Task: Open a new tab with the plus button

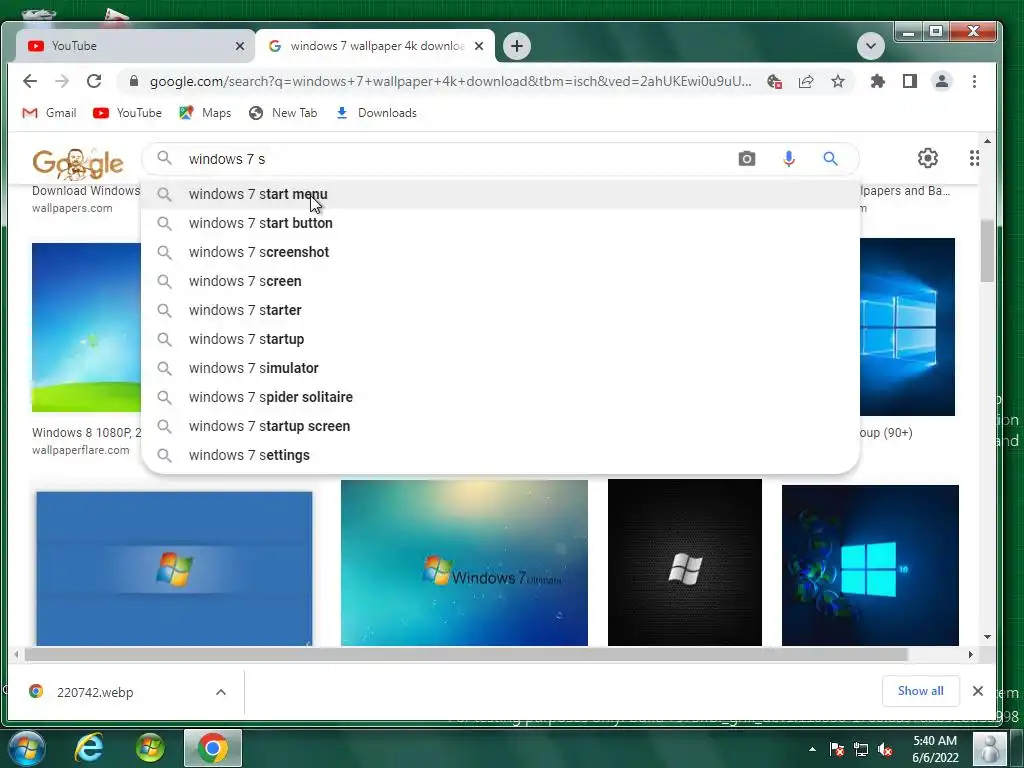Action: 517,46
